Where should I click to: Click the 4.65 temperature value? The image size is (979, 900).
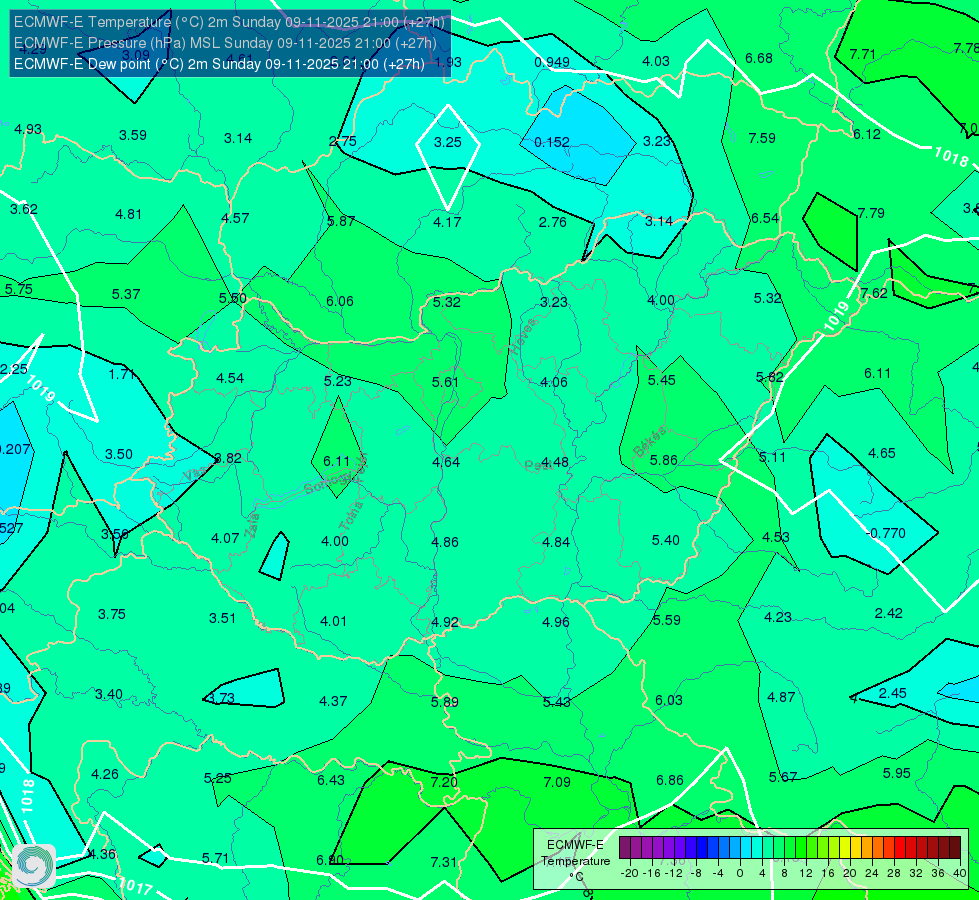point(882,453)
